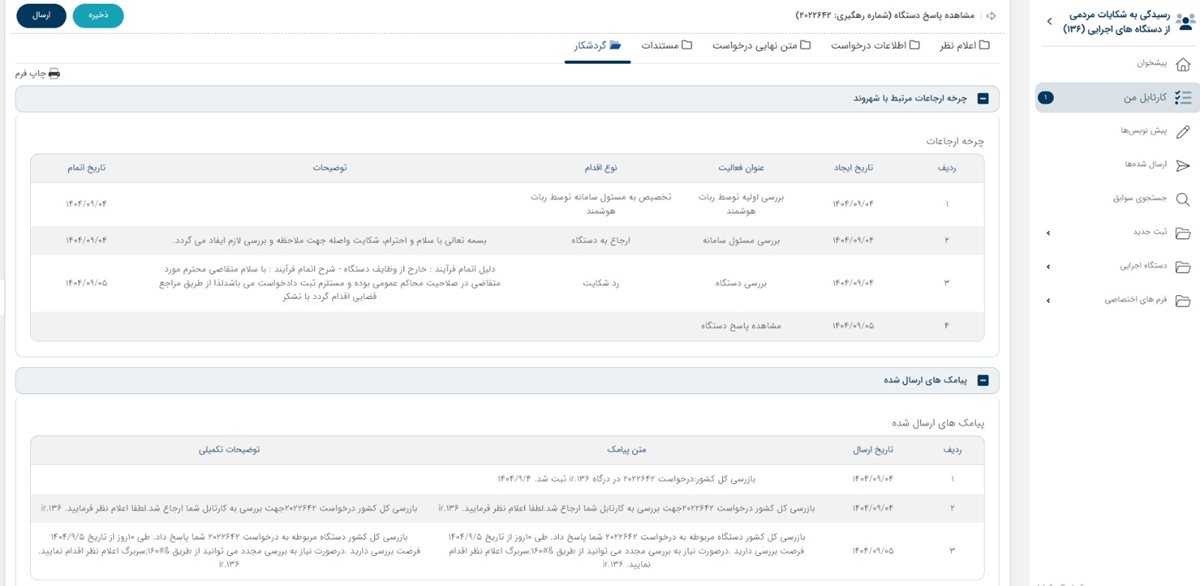
Task: Switch to the اعلام نظر tab
Action: coord(965,46)
